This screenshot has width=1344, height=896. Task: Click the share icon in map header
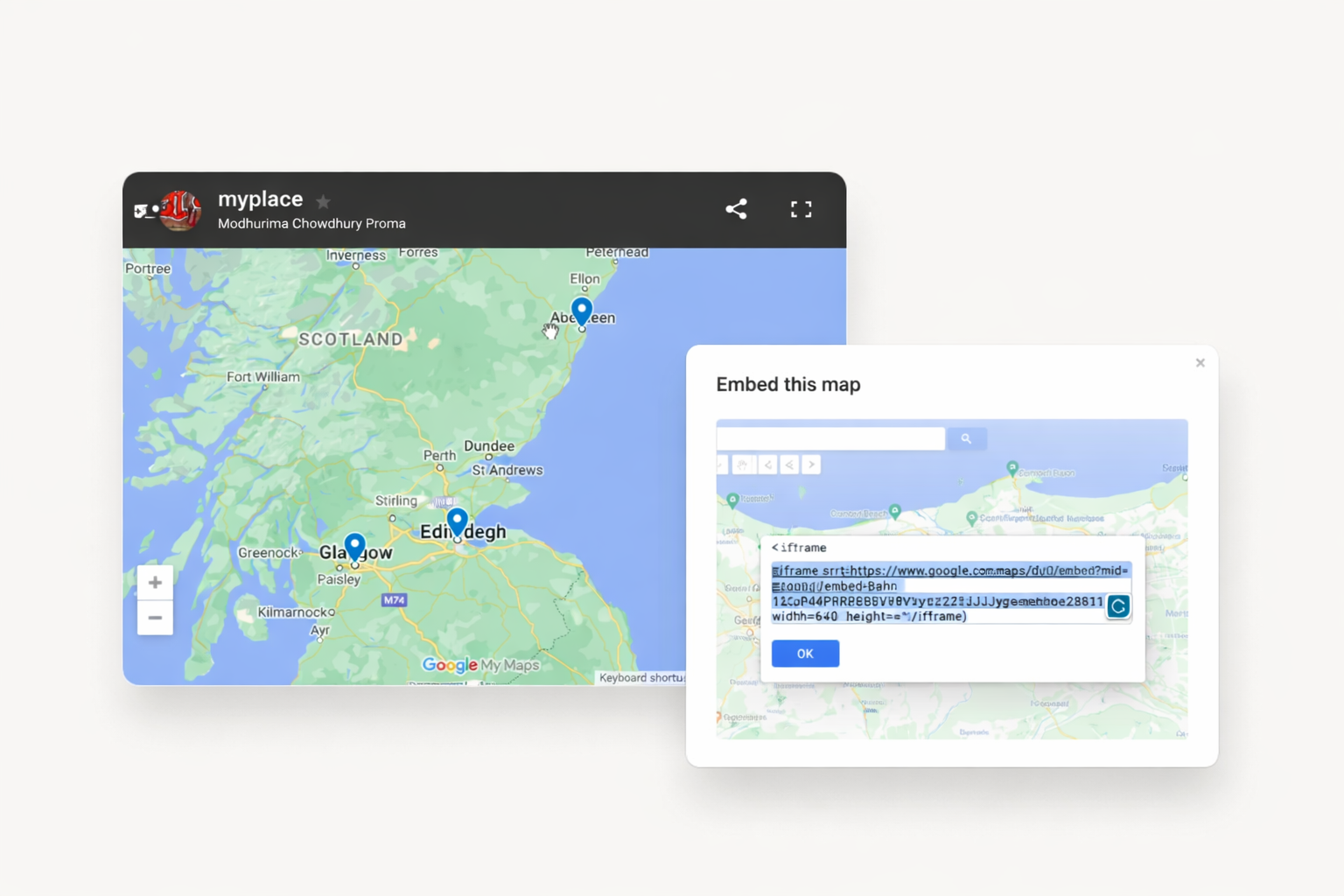[x=736, y=209]
